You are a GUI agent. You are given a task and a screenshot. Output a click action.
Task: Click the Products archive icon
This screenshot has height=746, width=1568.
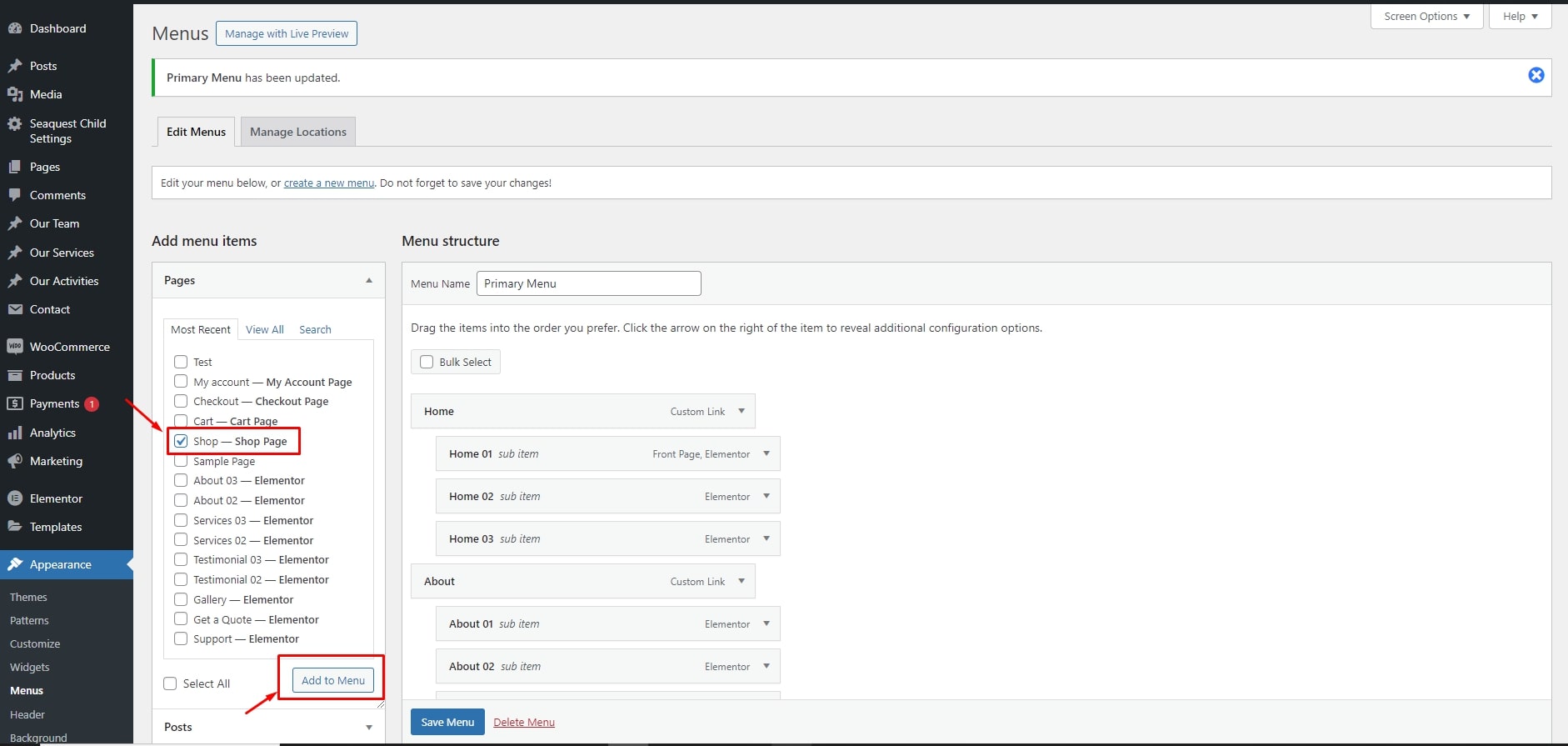15,375
